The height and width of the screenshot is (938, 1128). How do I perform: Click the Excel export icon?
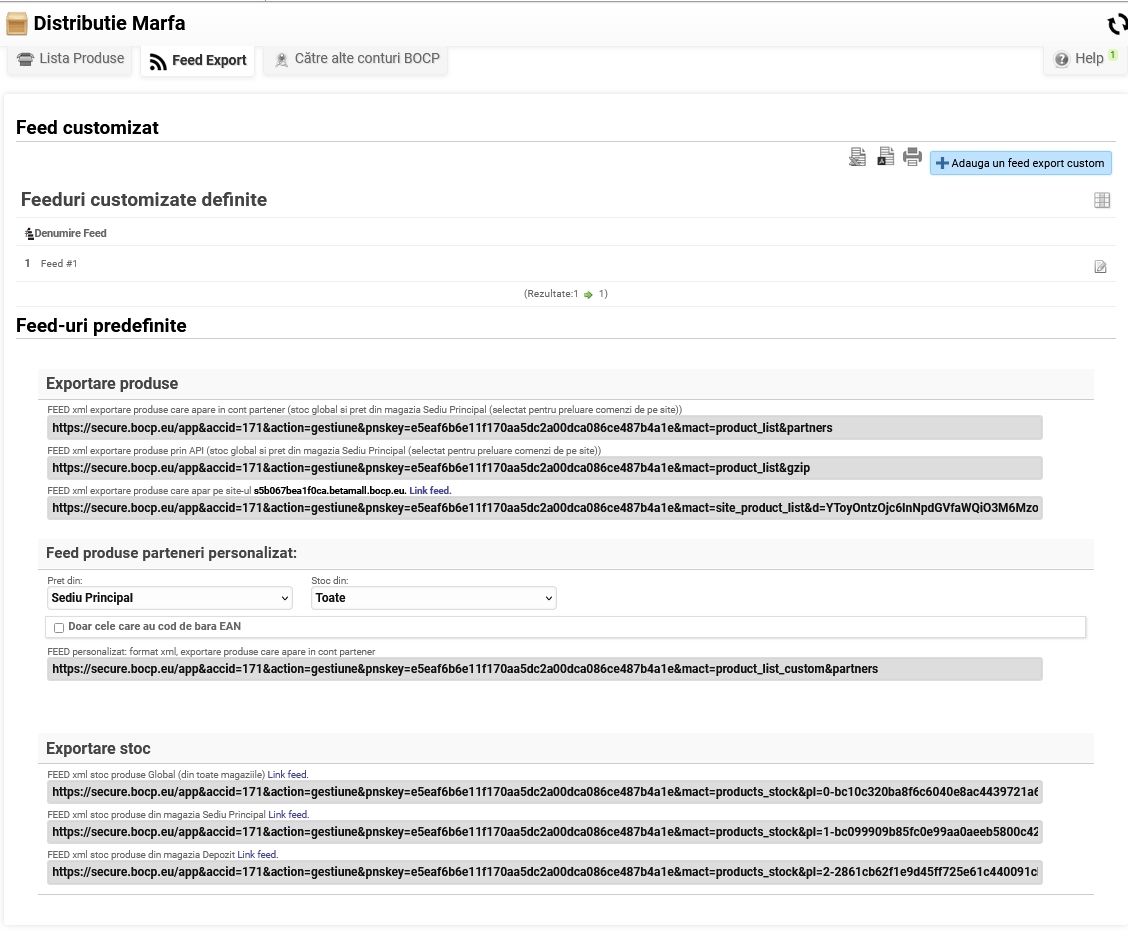(857, 157)
